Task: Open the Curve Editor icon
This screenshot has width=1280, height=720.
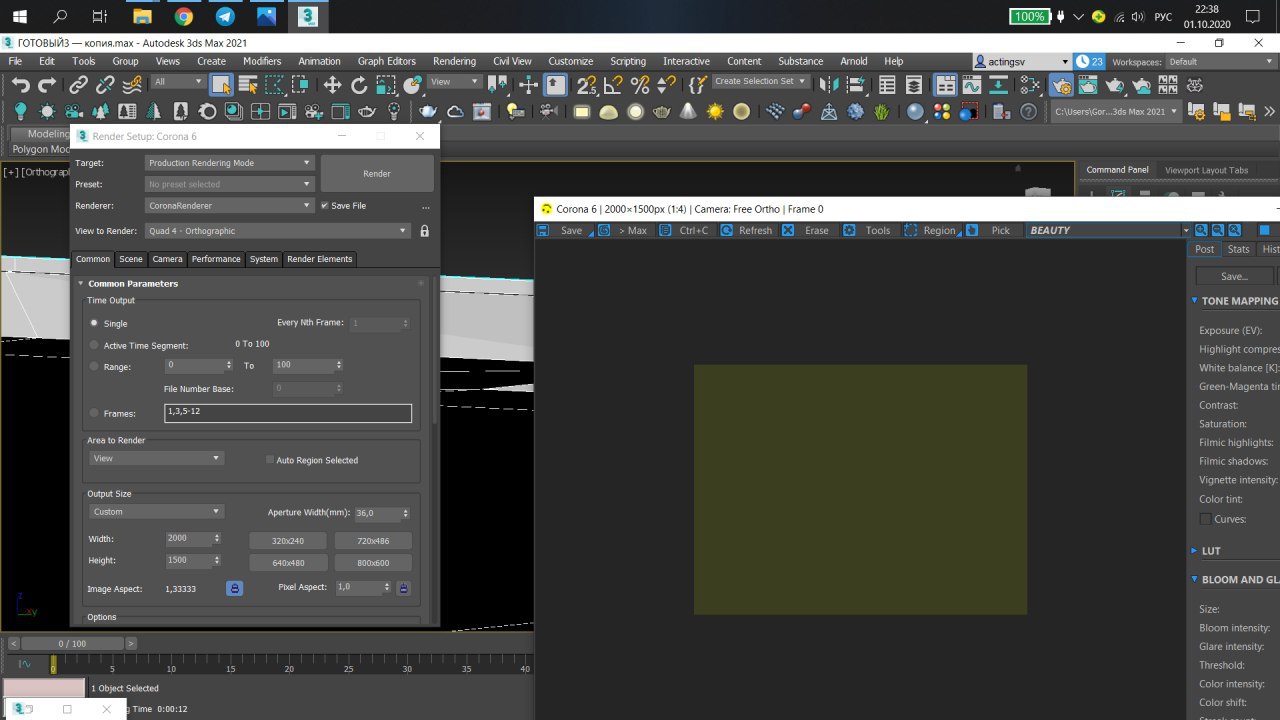Action: tap(971, 85)
